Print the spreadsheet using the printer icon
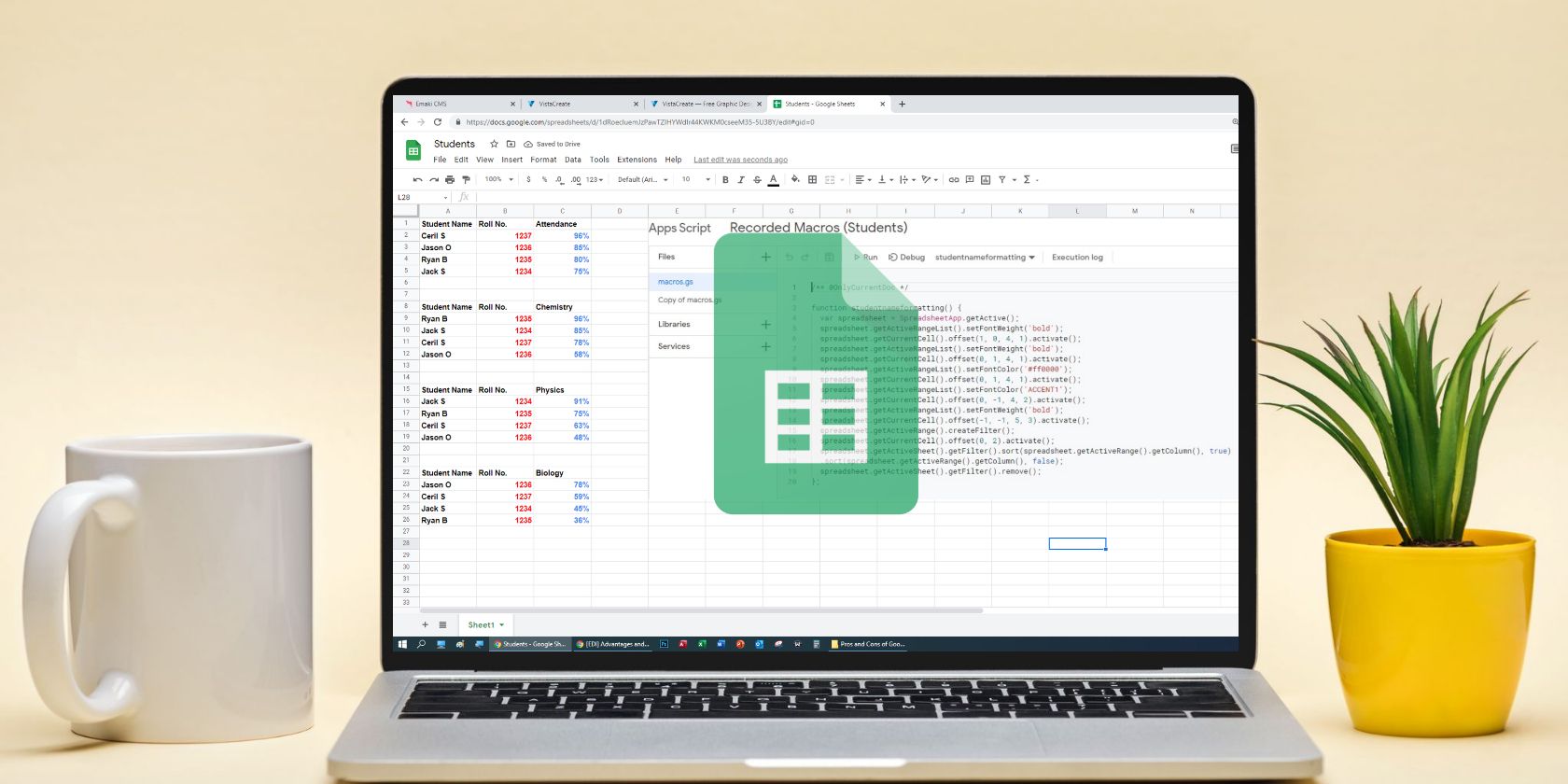Viewport: 1568px width, 784px height. pyautogui.click(x=450, y=179)
